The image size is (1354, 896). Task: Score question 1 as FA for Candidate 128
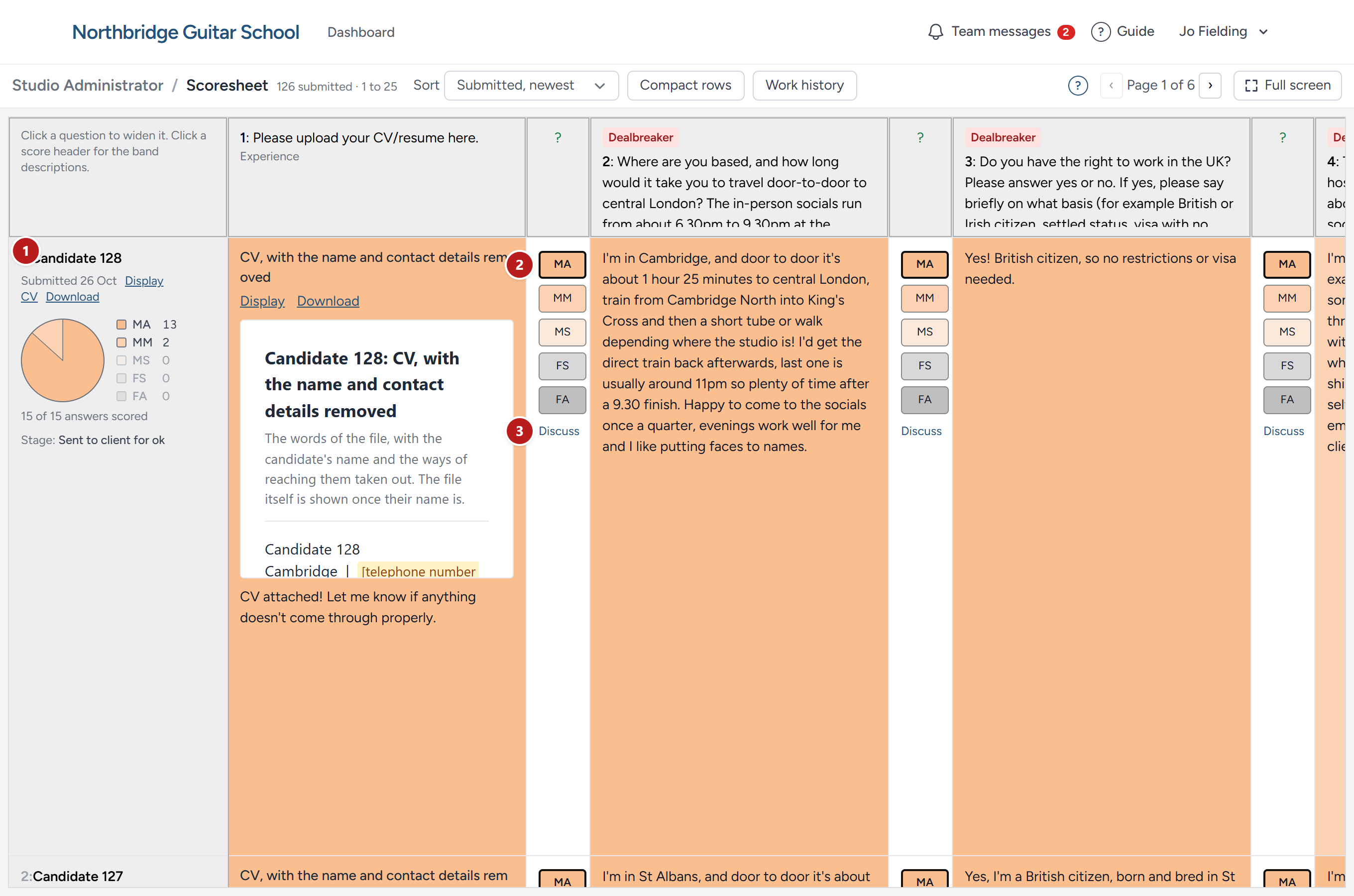tap(562, 399)
